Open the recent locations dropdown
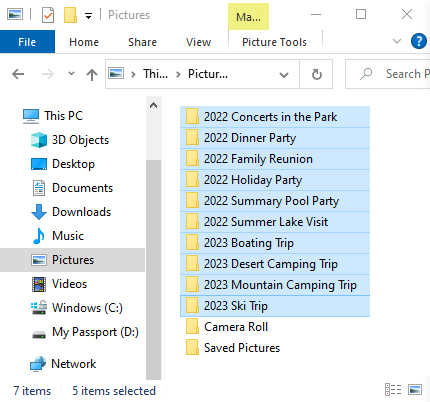This screenshot has height=402, width=430. 71,73
